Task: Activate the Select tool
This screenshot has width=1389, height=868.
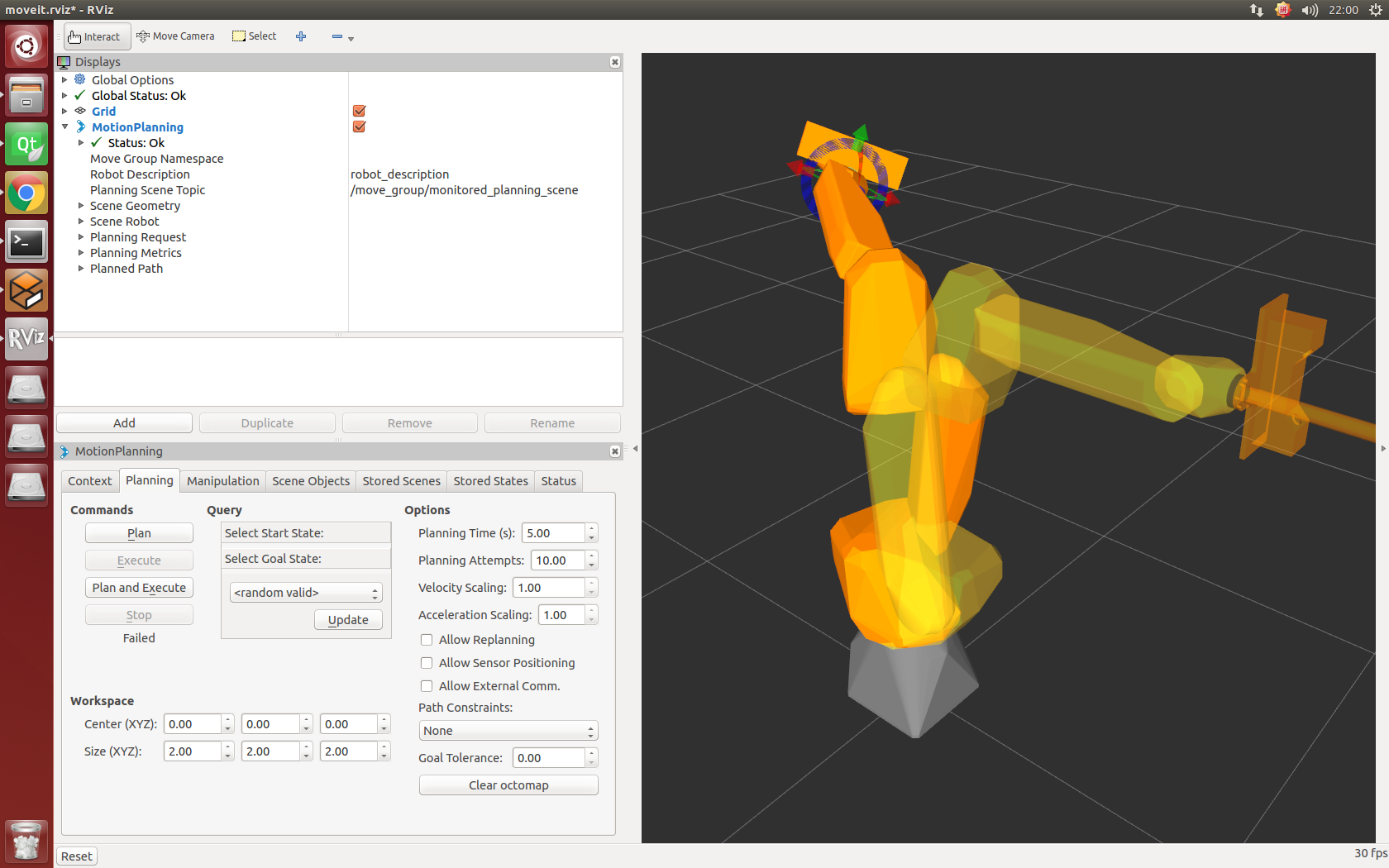Action: (x=255, y=36)
